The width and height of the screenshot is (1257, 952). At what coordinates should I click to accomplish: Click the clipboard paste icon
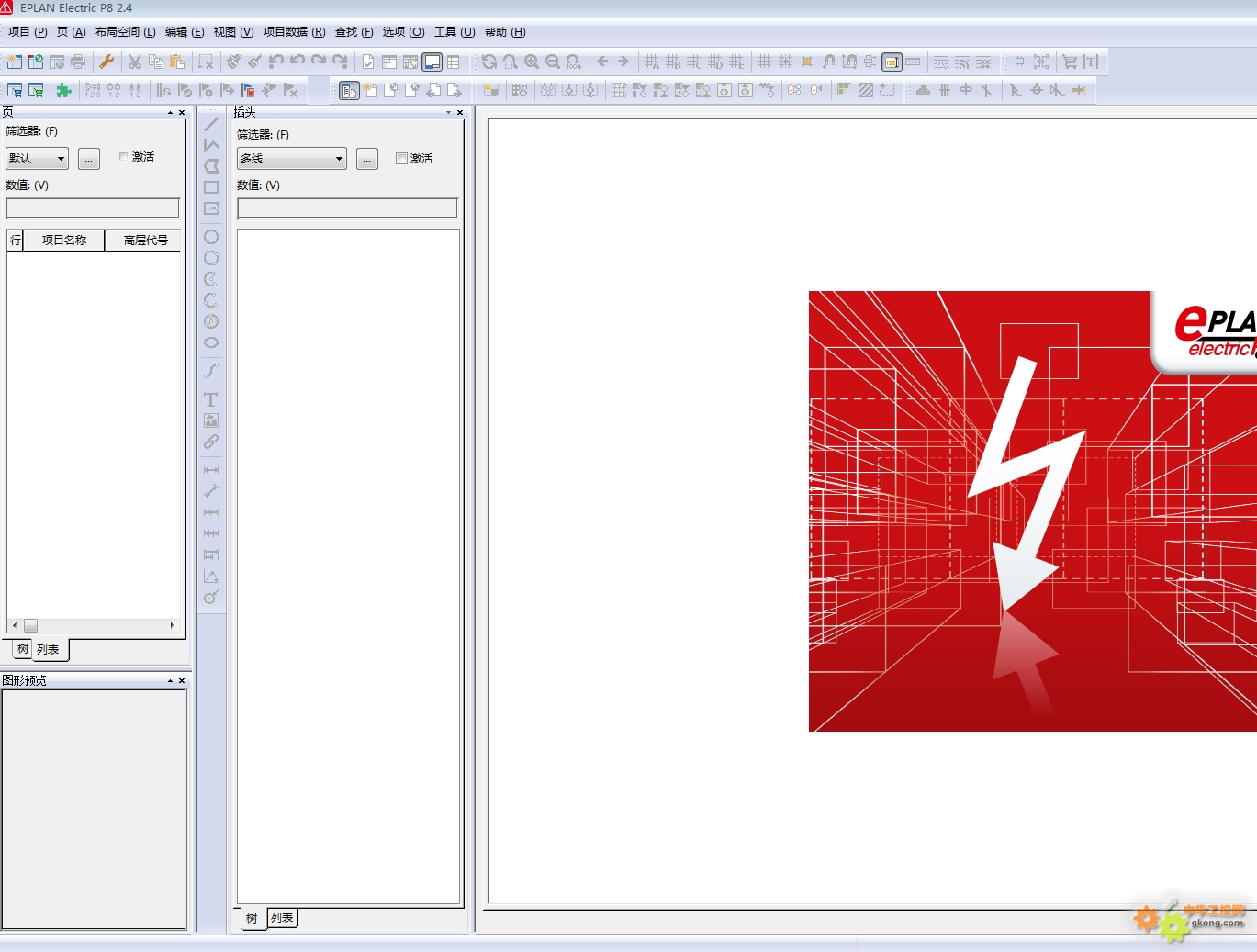[x=177, y=62]
